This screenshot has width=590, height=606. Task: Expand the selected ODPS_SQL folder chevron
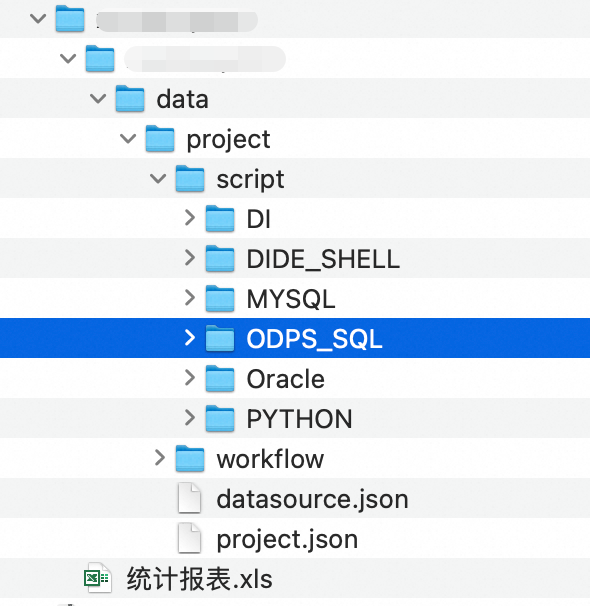click(190, 338)
